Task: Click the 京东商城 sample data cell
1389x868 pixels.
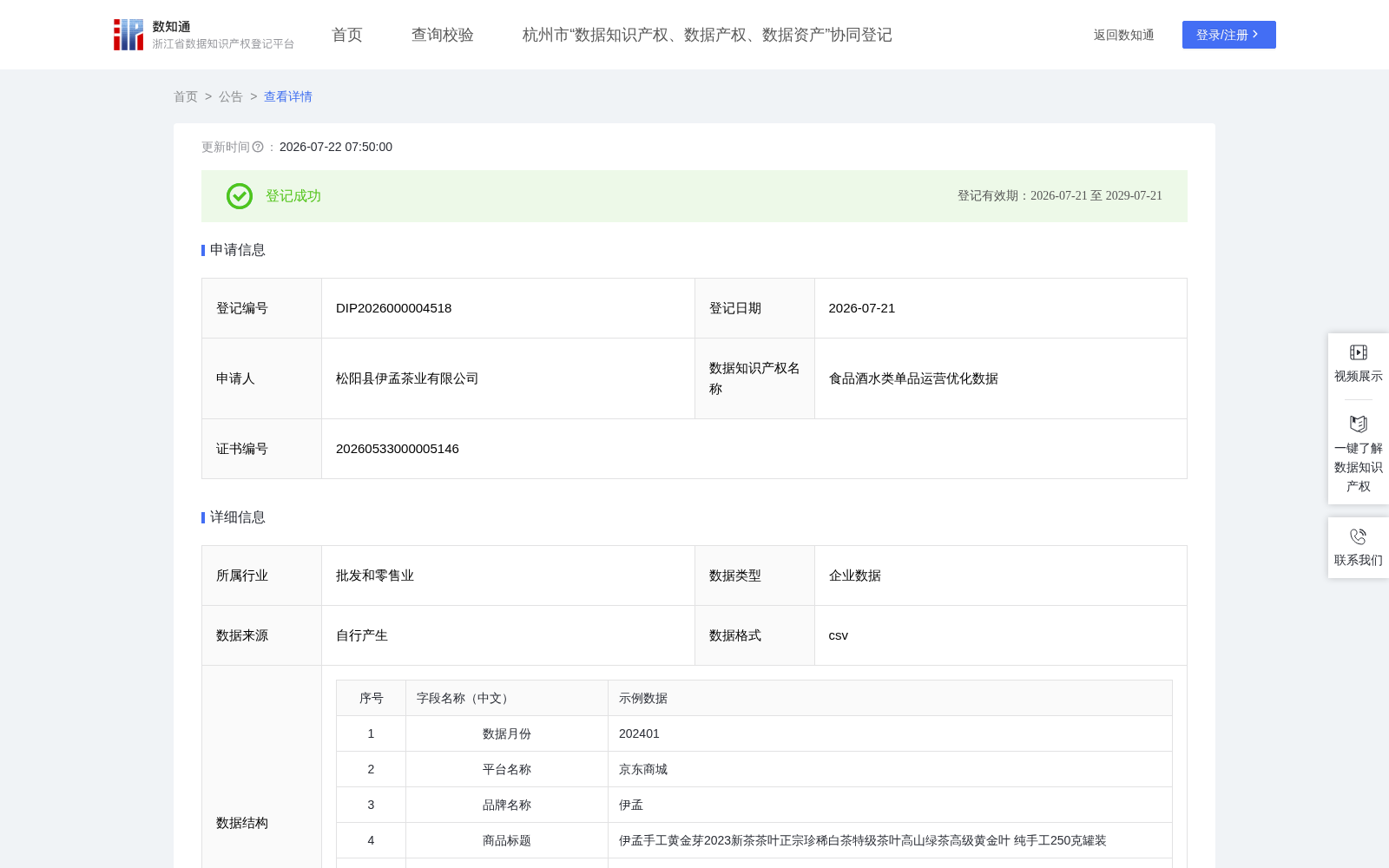Action: click(x=890, y=769)
